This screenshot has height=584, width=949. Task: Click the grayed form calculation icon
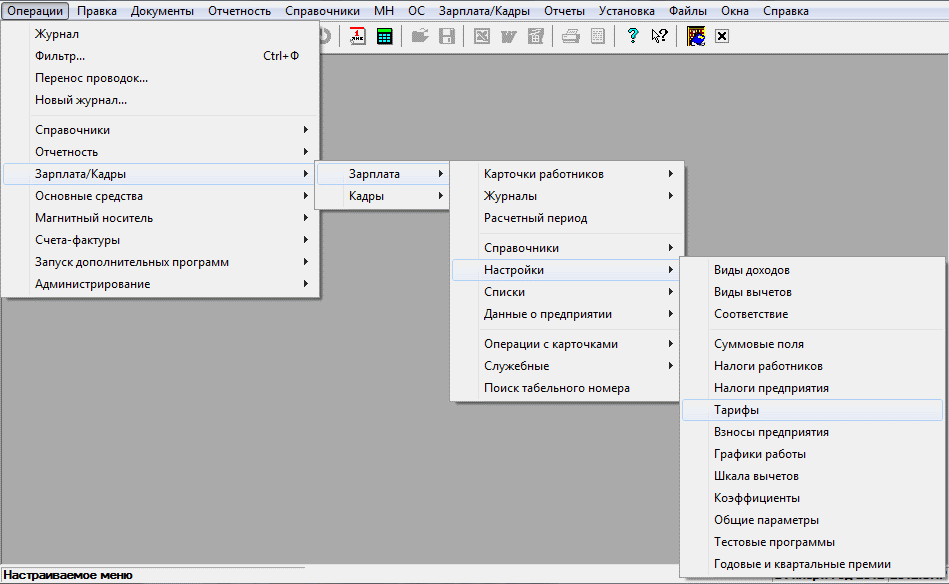pos(536,36)
